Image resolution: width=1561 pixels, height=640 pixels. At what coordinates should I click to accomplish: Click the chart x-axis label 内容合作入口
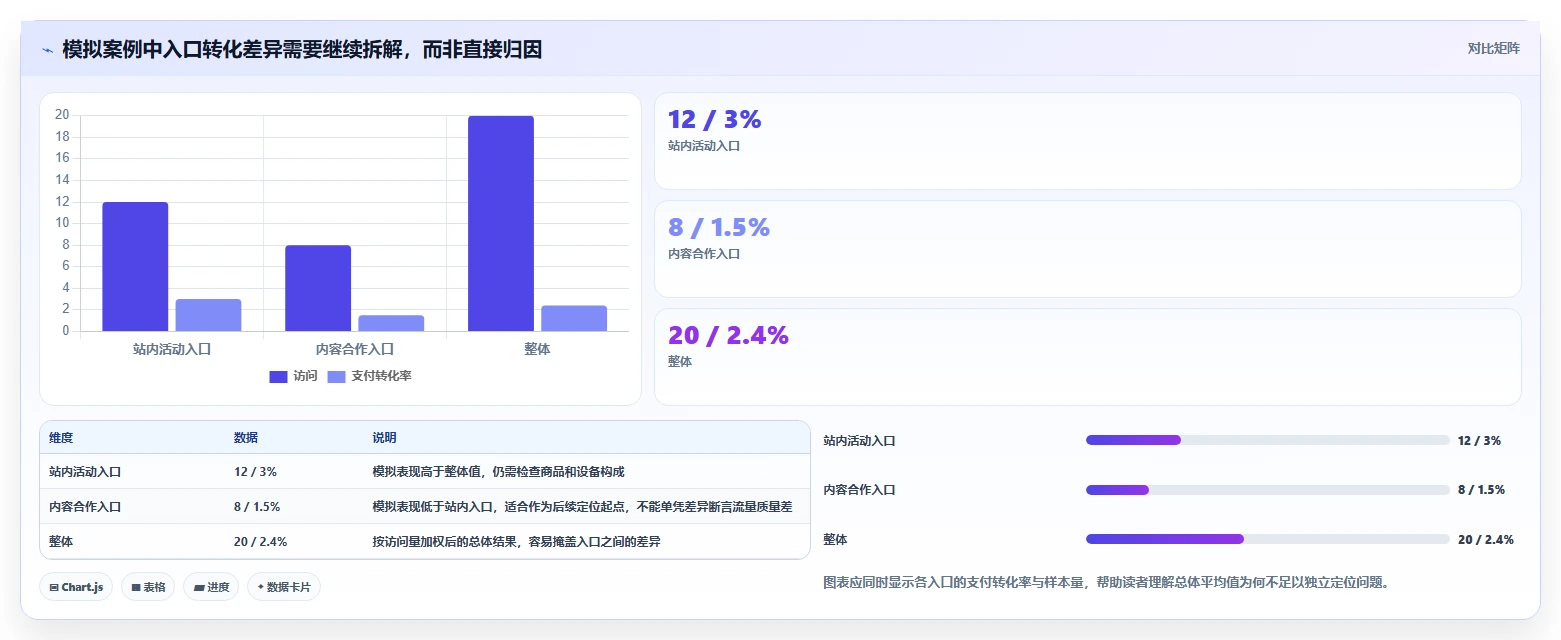tap(355, 349)
